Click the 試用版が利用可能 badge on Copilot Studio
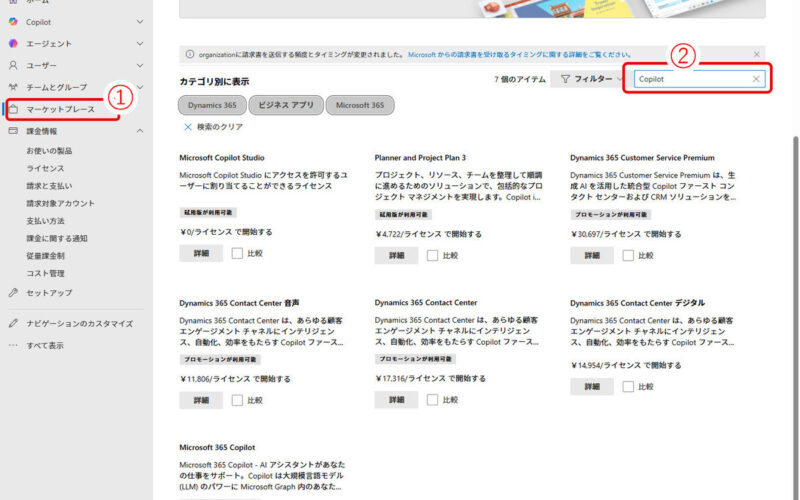800x500 pixels. [208, 212]
